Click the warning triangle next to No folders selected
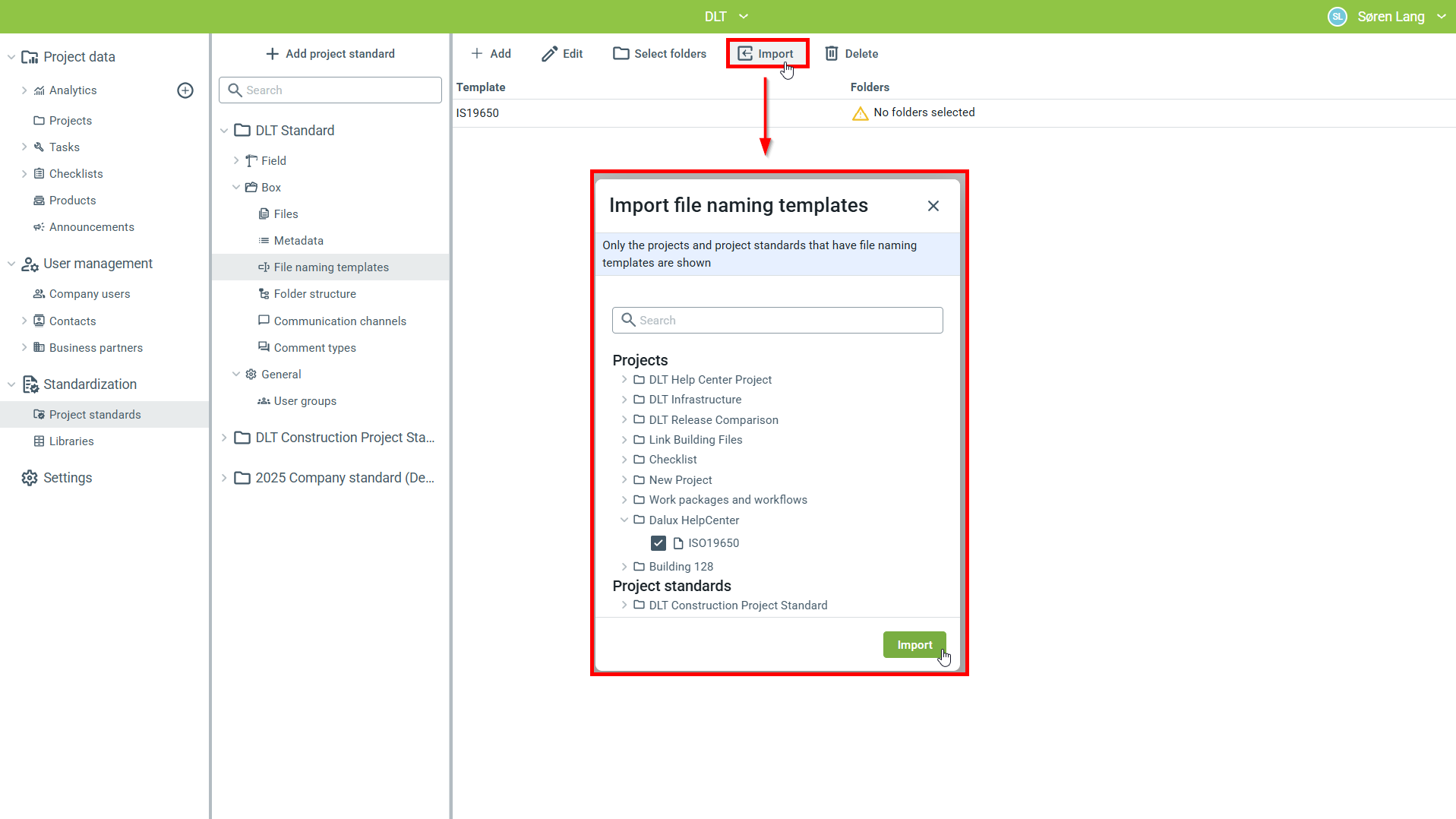This screenshot has height=819, width=1456. tap(860, 113)
